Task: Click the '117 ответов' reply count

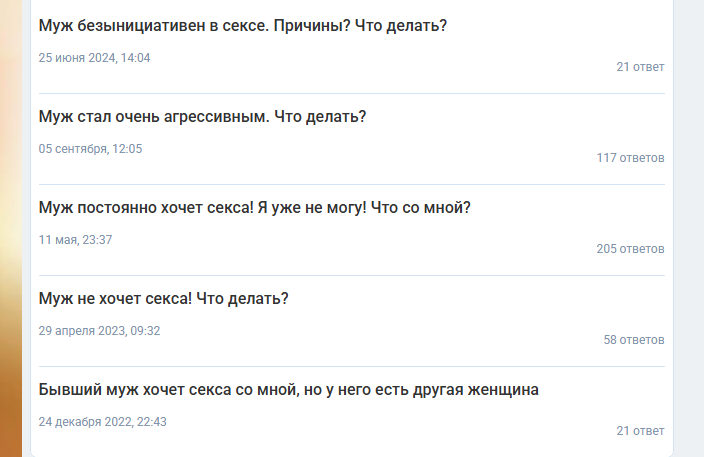Action: tap(630, 158)
